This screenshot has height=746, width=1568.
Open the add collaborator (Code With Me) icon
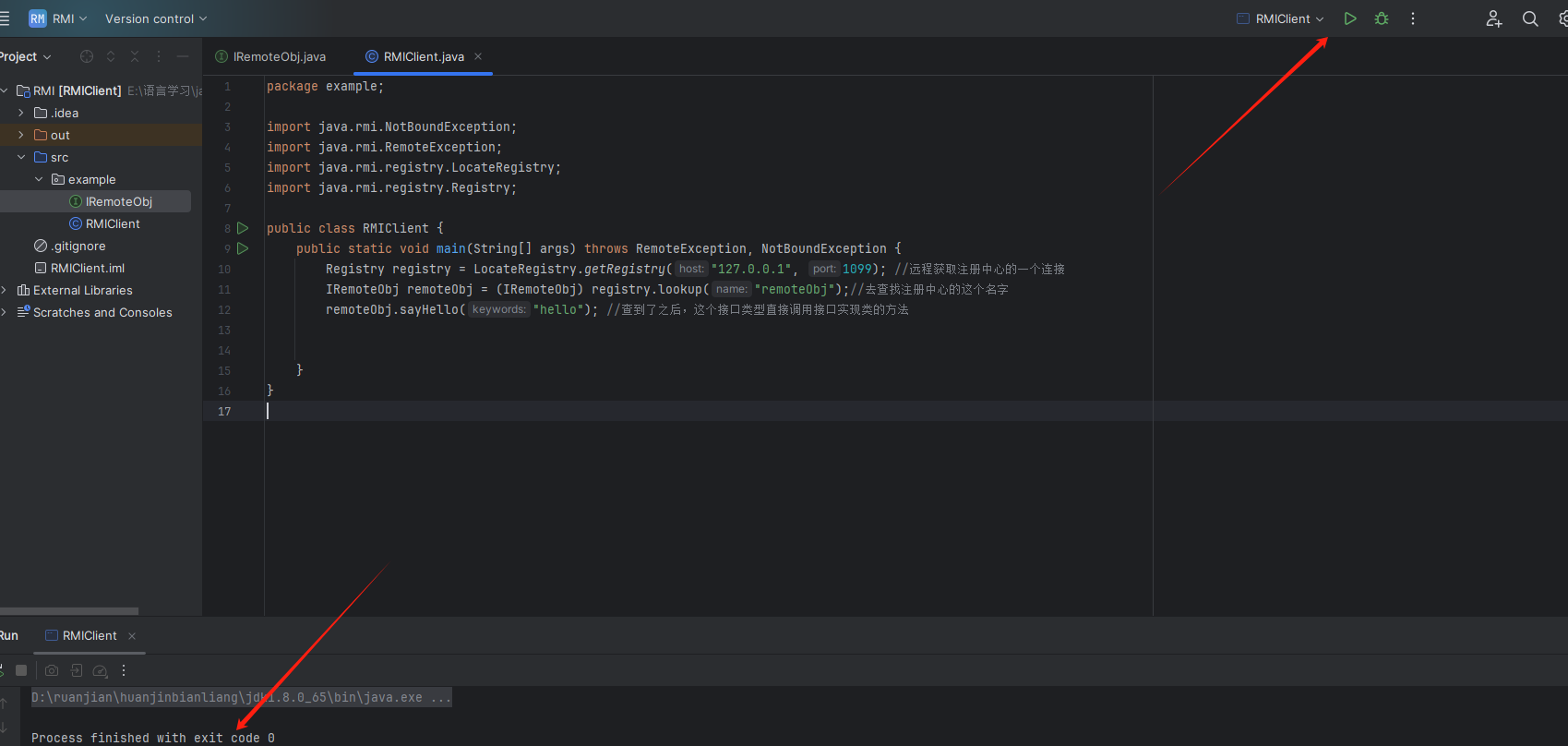coord(1493,18)
